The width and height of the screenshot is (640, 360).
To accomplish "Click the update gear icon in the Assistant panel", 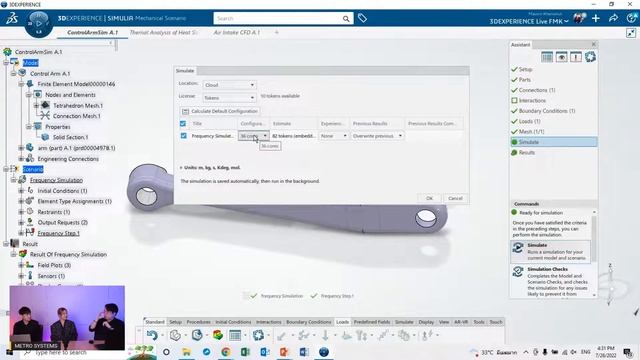I will point(590,57).
